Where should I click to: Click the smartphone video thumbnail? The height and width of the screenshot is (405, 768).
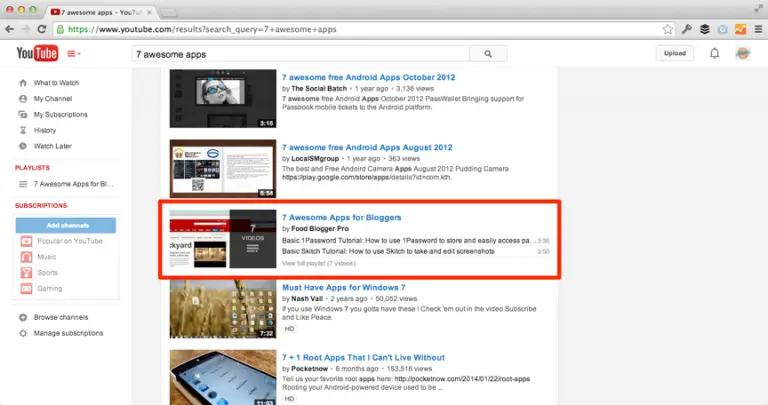(223, 377)
